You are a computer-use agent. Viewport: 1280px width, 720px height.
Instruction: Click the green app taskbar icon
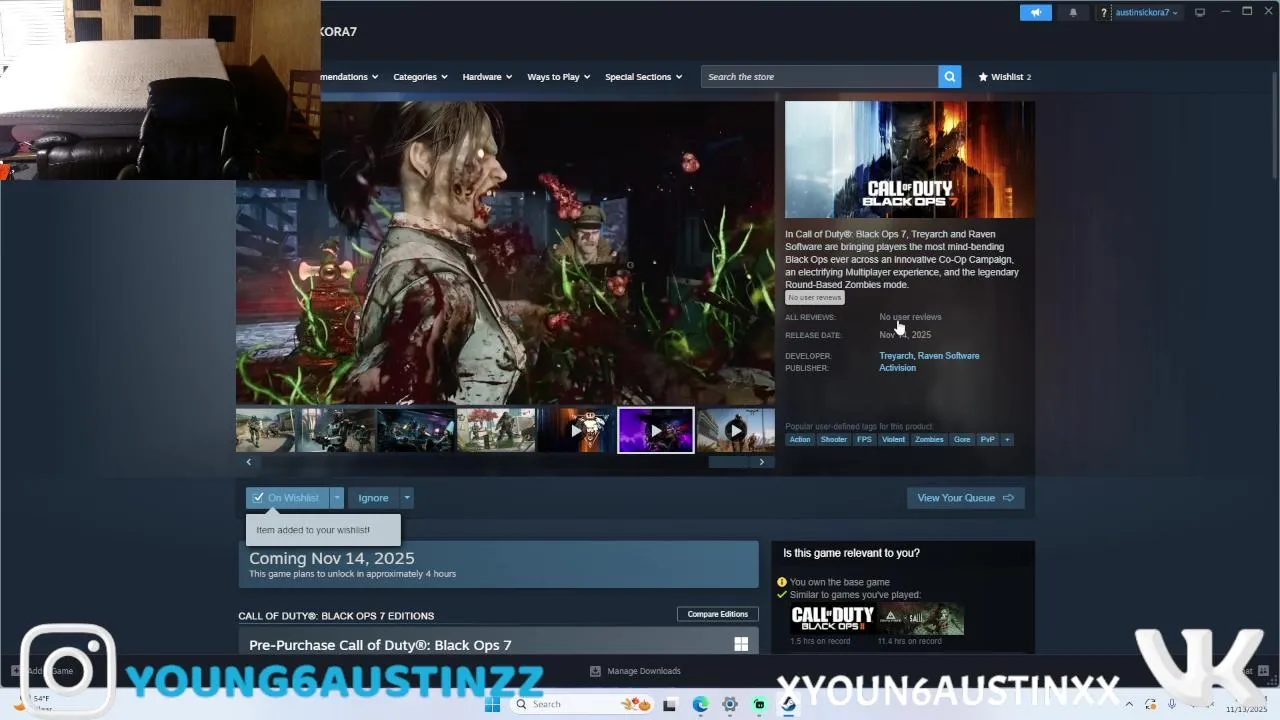760,705
